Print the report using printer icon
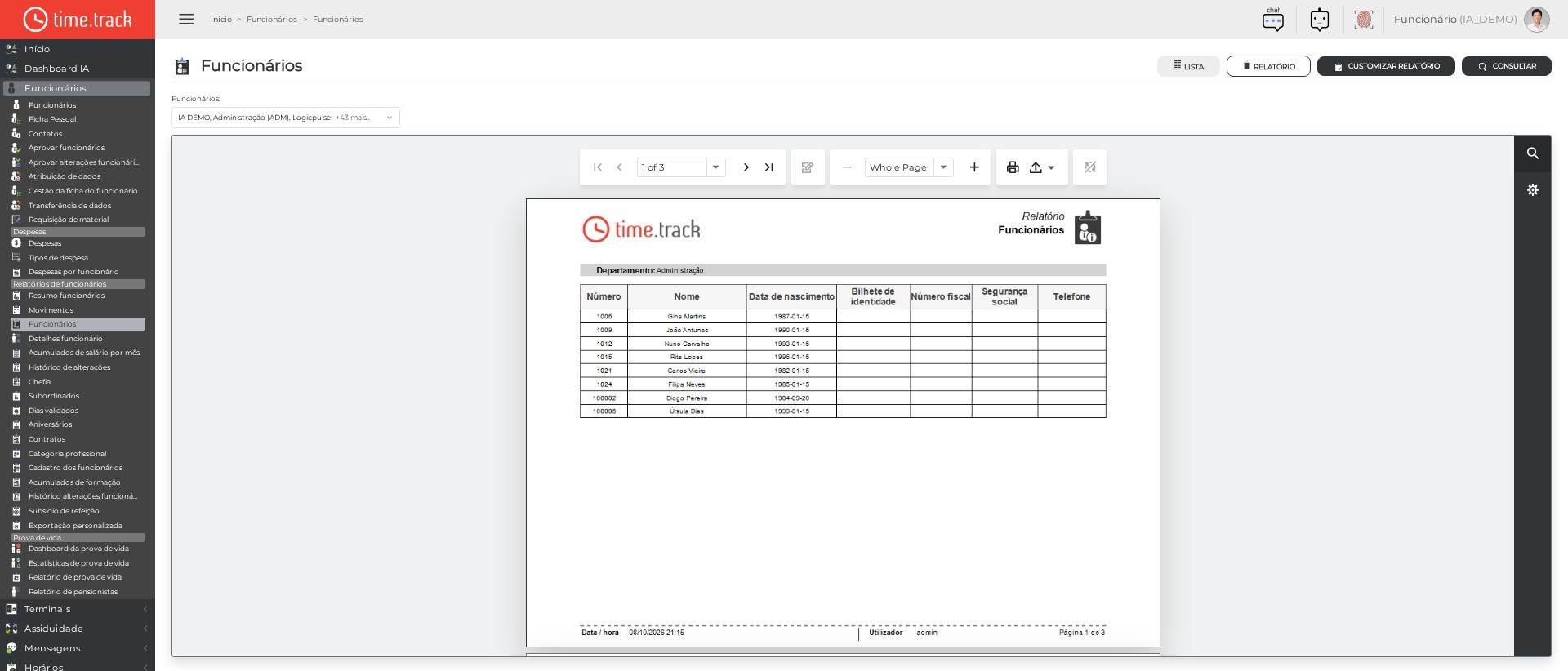The width and height of the screenshot is (1568, 671). (1013, 167)
